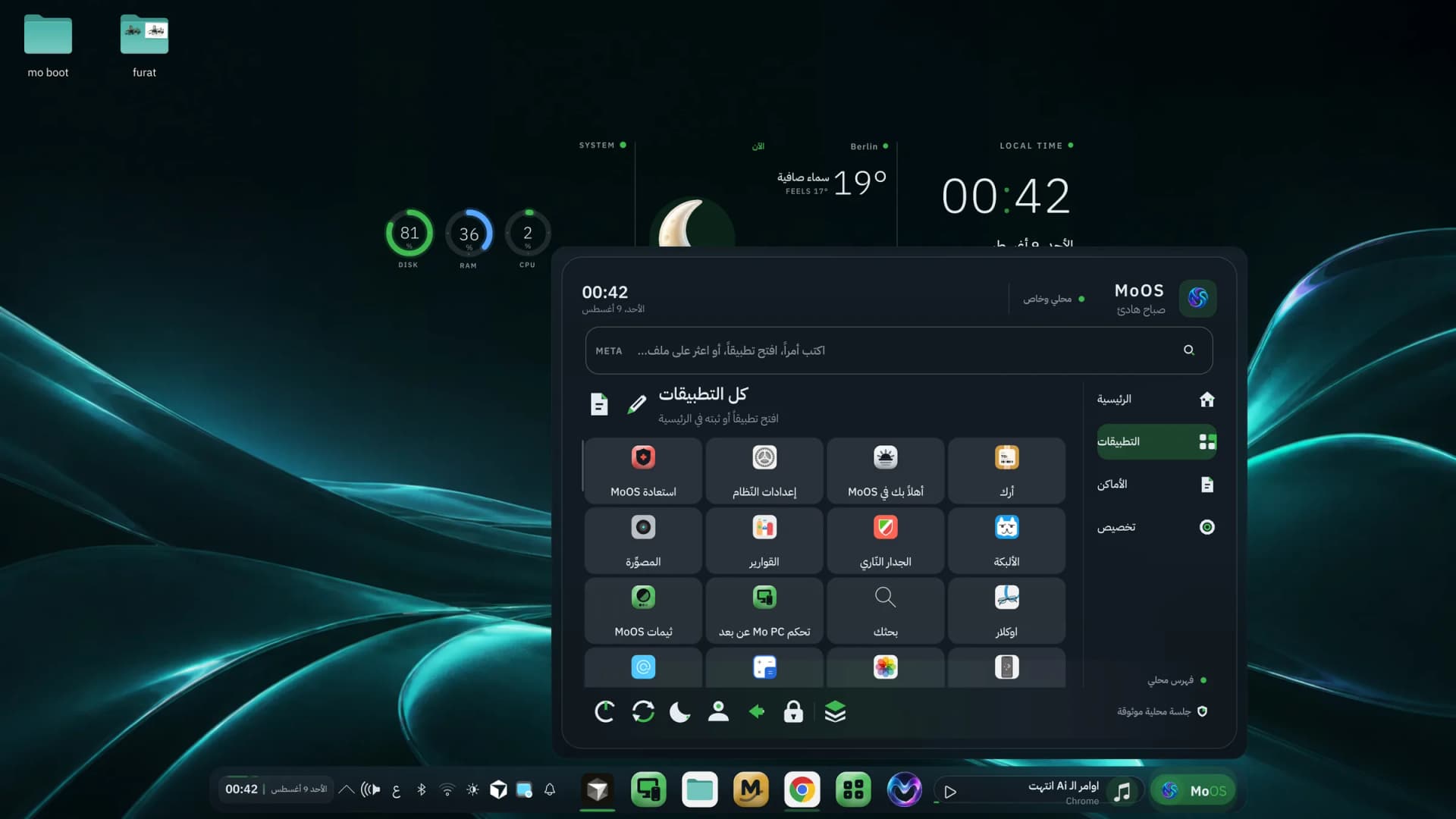Screen dimensions: 1456x819
Task: Open the yellow M app on taskbar
Action: pos(751,790)
